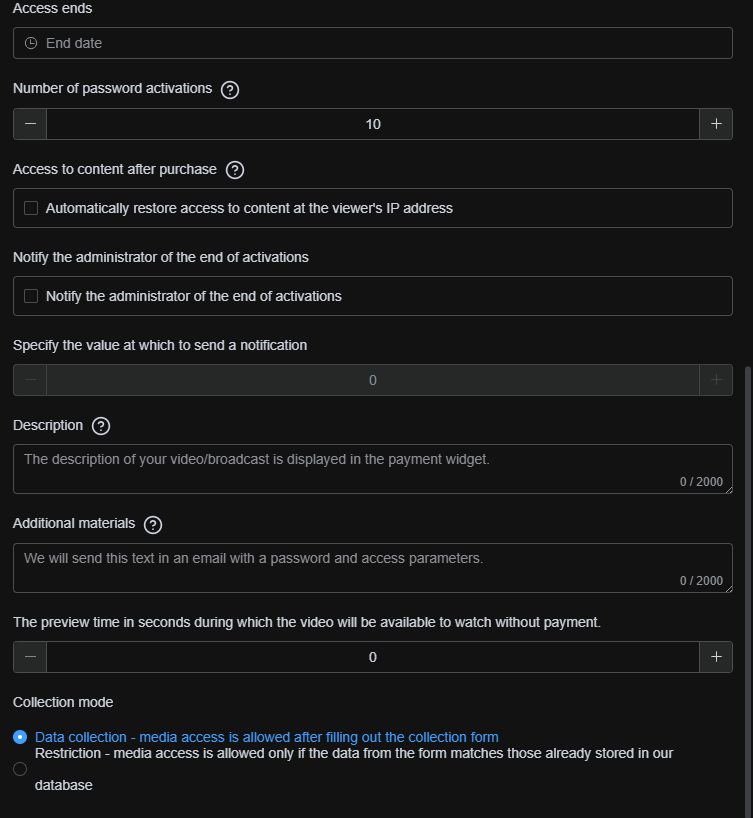This screenshot has height=818, width=753.
Task: Click the Additional materials resize handle
Action: 728,588
